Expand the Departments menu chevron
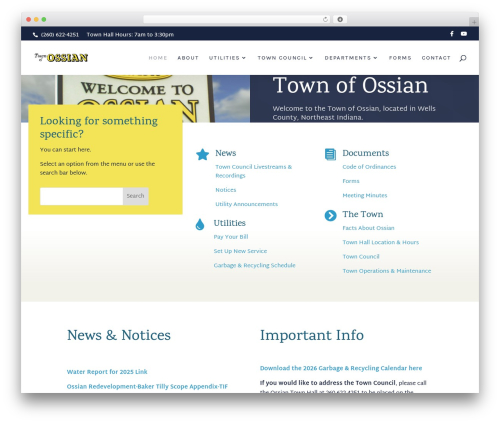Image resolution: width=500 pixels, height=423 pixels. (375, 58)
